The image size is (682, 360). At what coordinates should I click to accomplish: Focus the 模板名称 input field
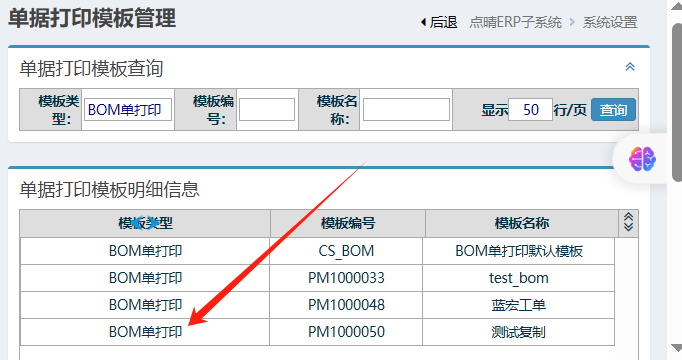406,110
